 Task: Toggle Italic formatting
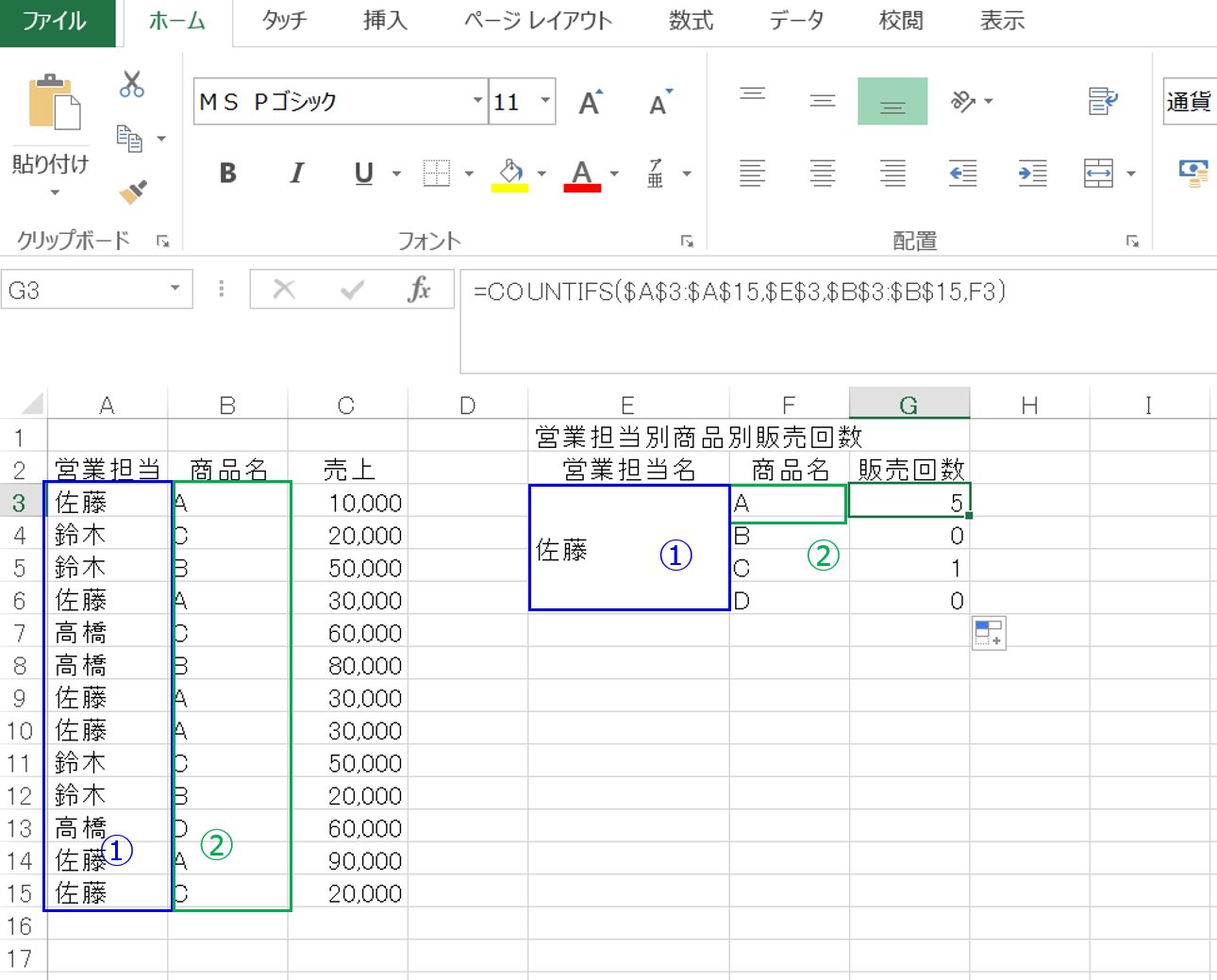point(296,174)
